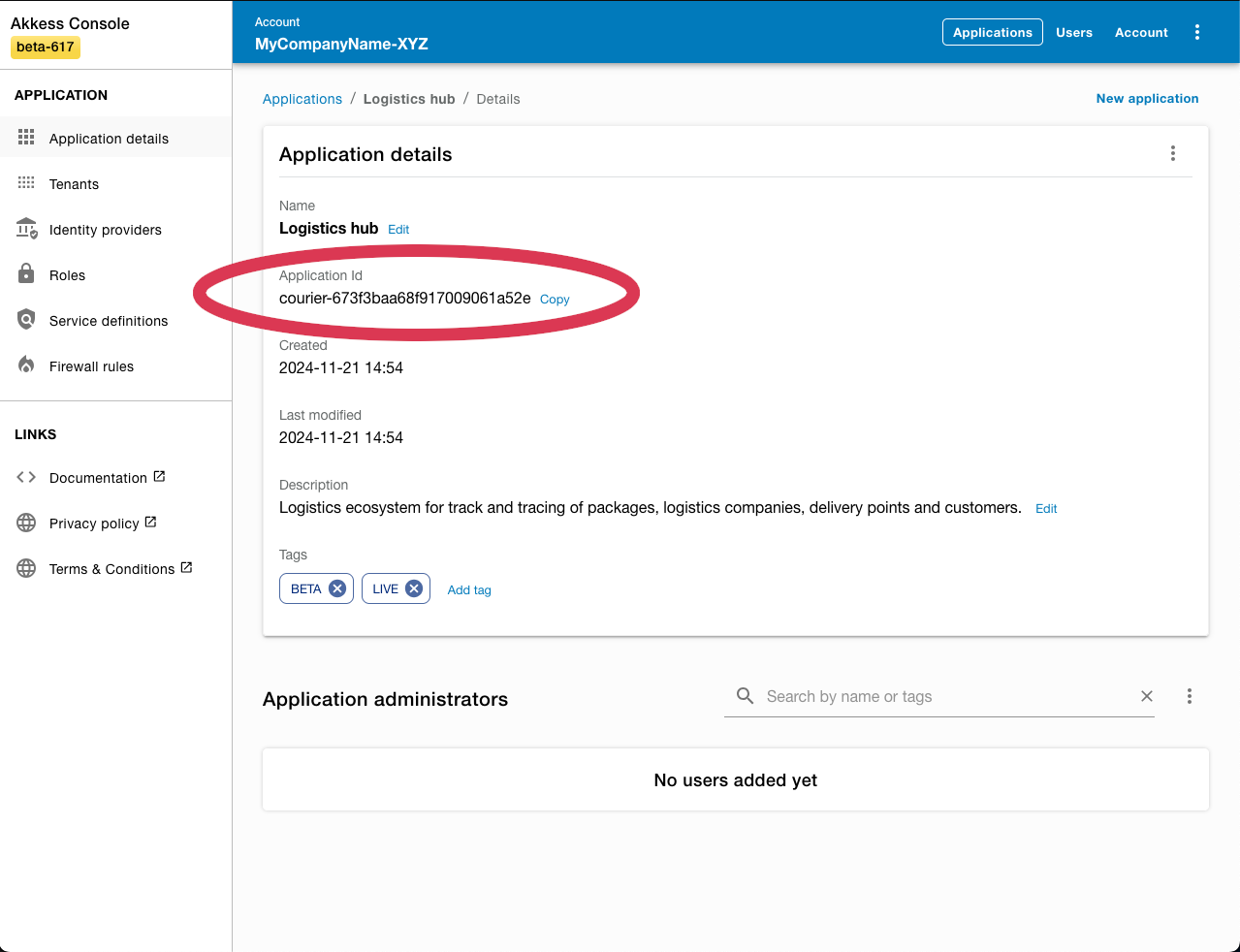1240x952 pixels.
Task: Open Service definitions shield icon
Action: [26, 320]
